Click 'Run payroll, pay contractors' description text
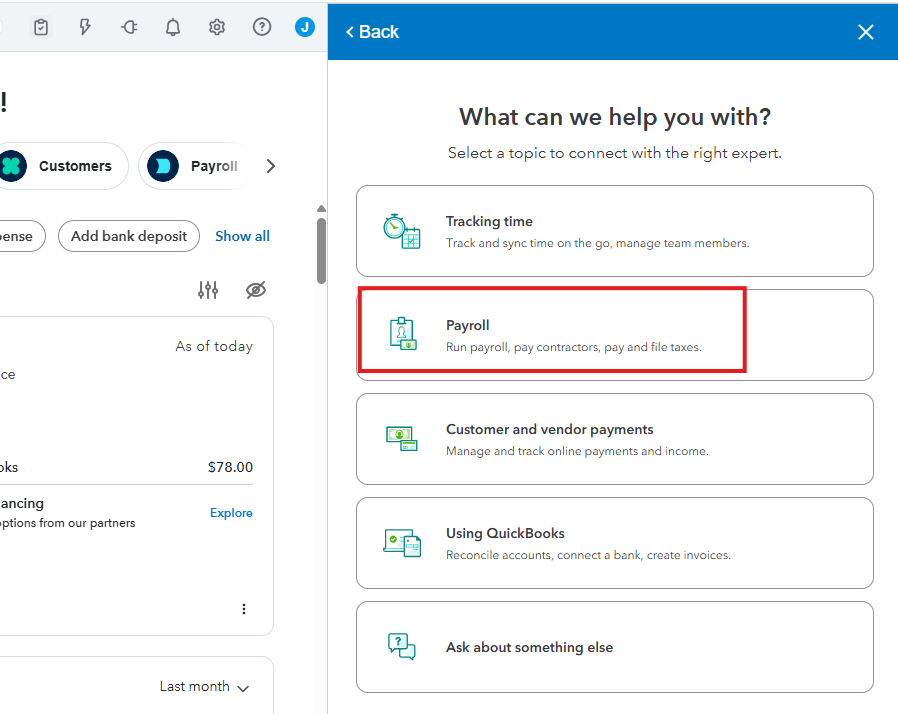Image resolution: width=898 pixels, height=714 pixels. pyautogui.click(x=574, y=348)
